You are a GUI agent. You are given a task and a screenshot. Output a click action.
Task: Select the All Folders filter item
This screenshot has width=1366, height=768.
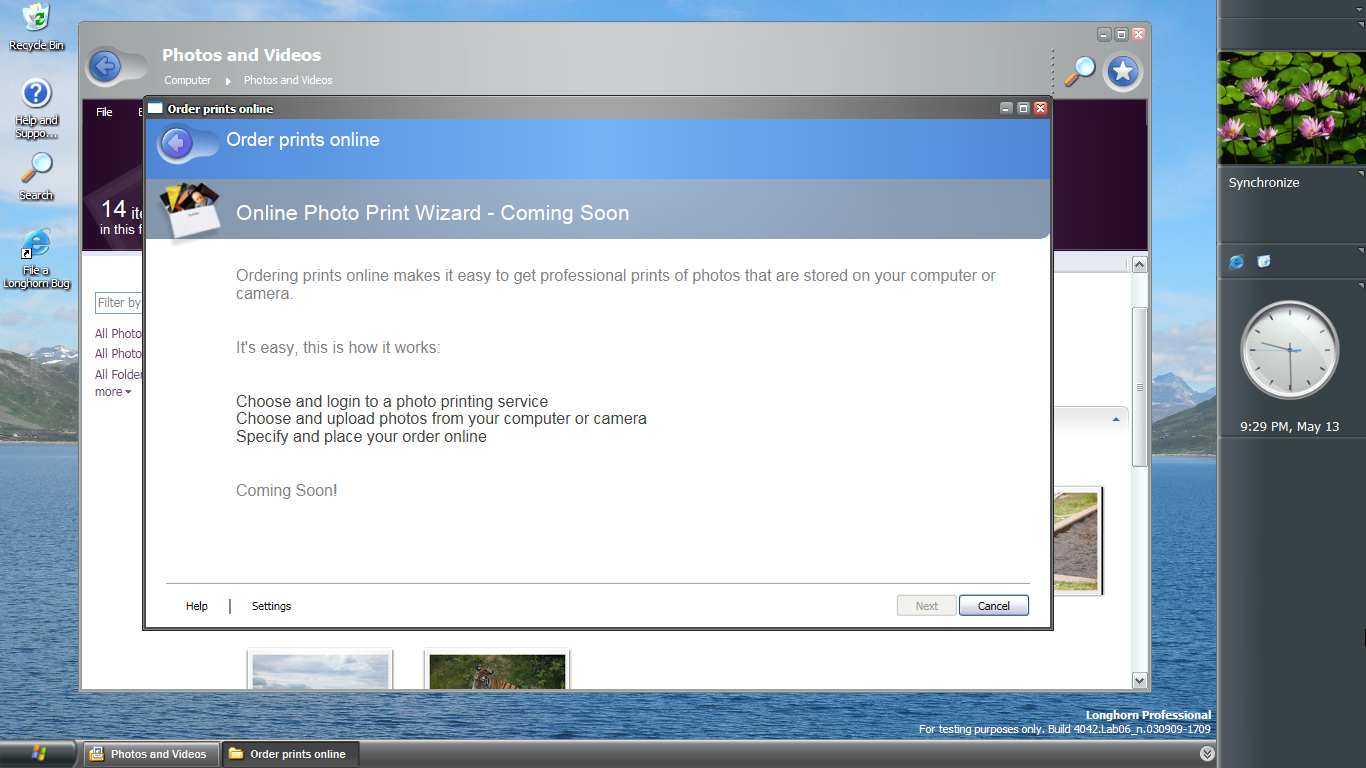pyautogui.click(x=119, y=375)
